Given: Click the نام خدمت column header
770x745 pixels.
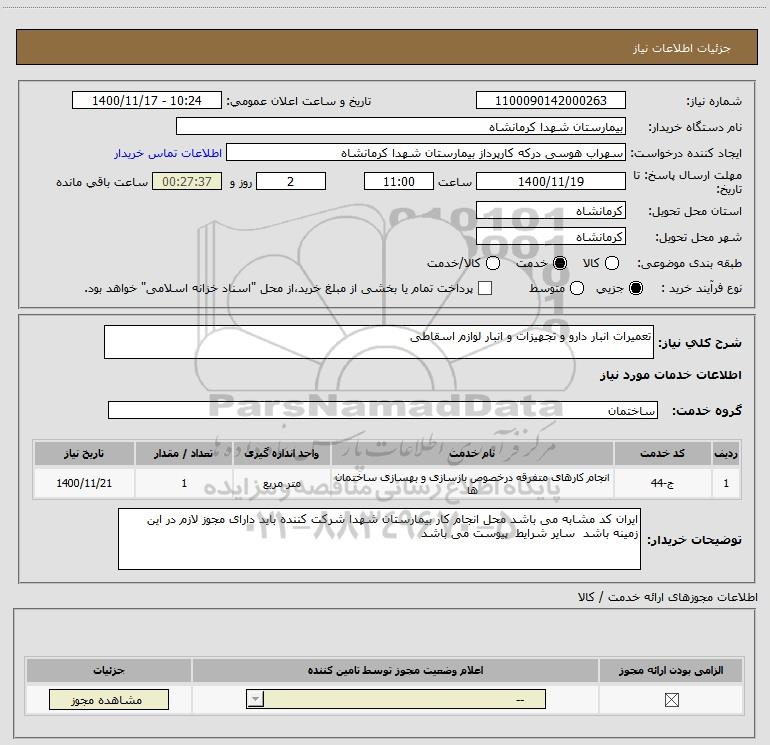Looking at the screenshot, I should (472, 453).
